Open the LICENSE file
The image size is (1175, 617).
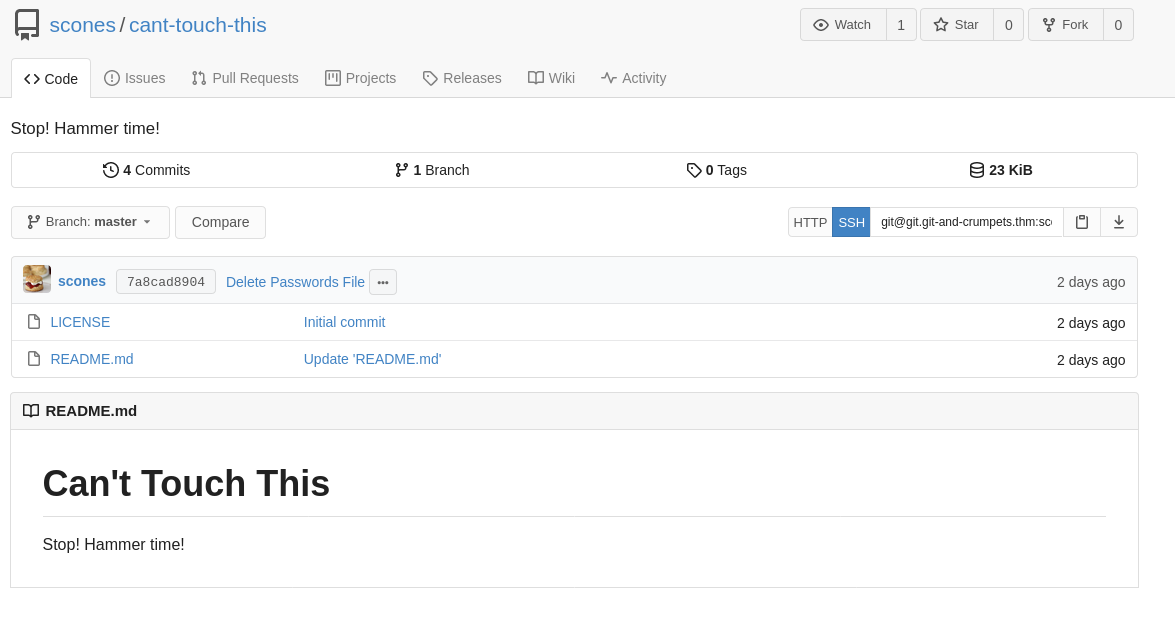pos(80,322)
